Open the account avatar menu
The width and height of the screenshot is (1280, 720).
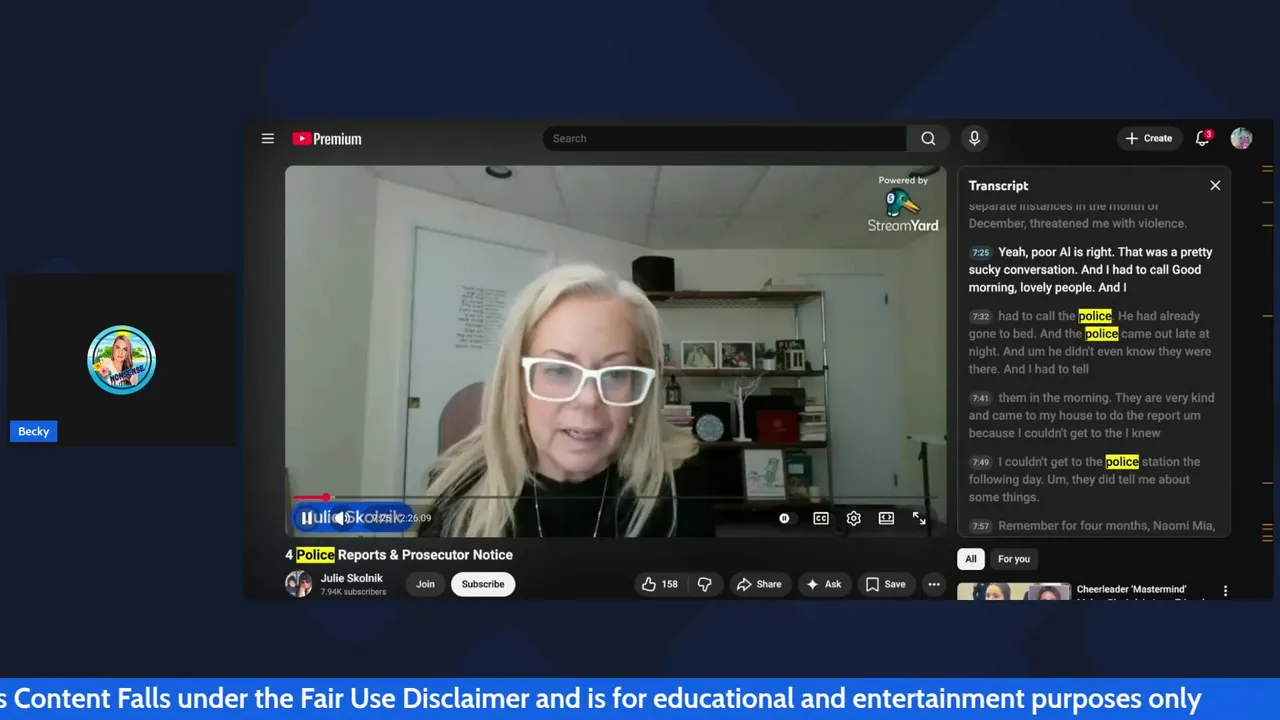[x=1241, y=139]
